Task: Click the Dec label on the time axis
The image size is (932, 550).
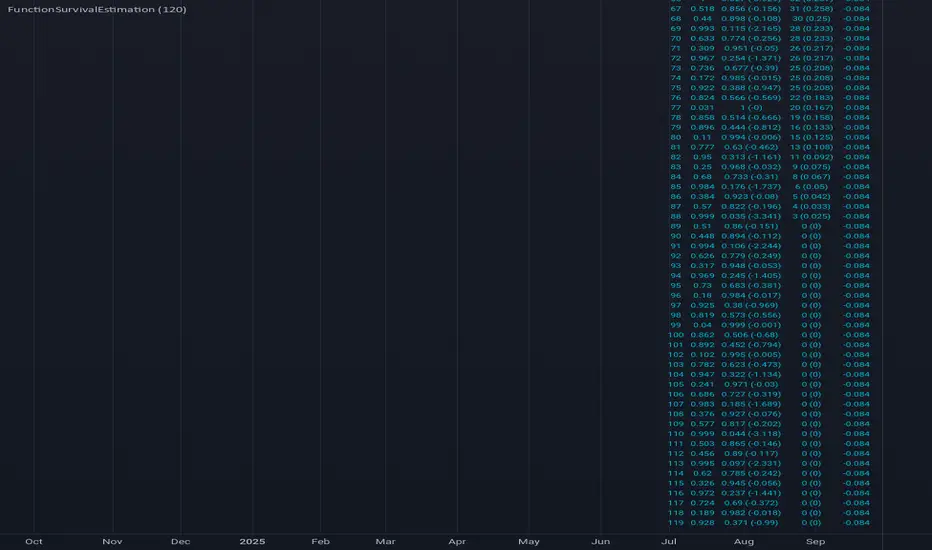Action: pos(181,542)
